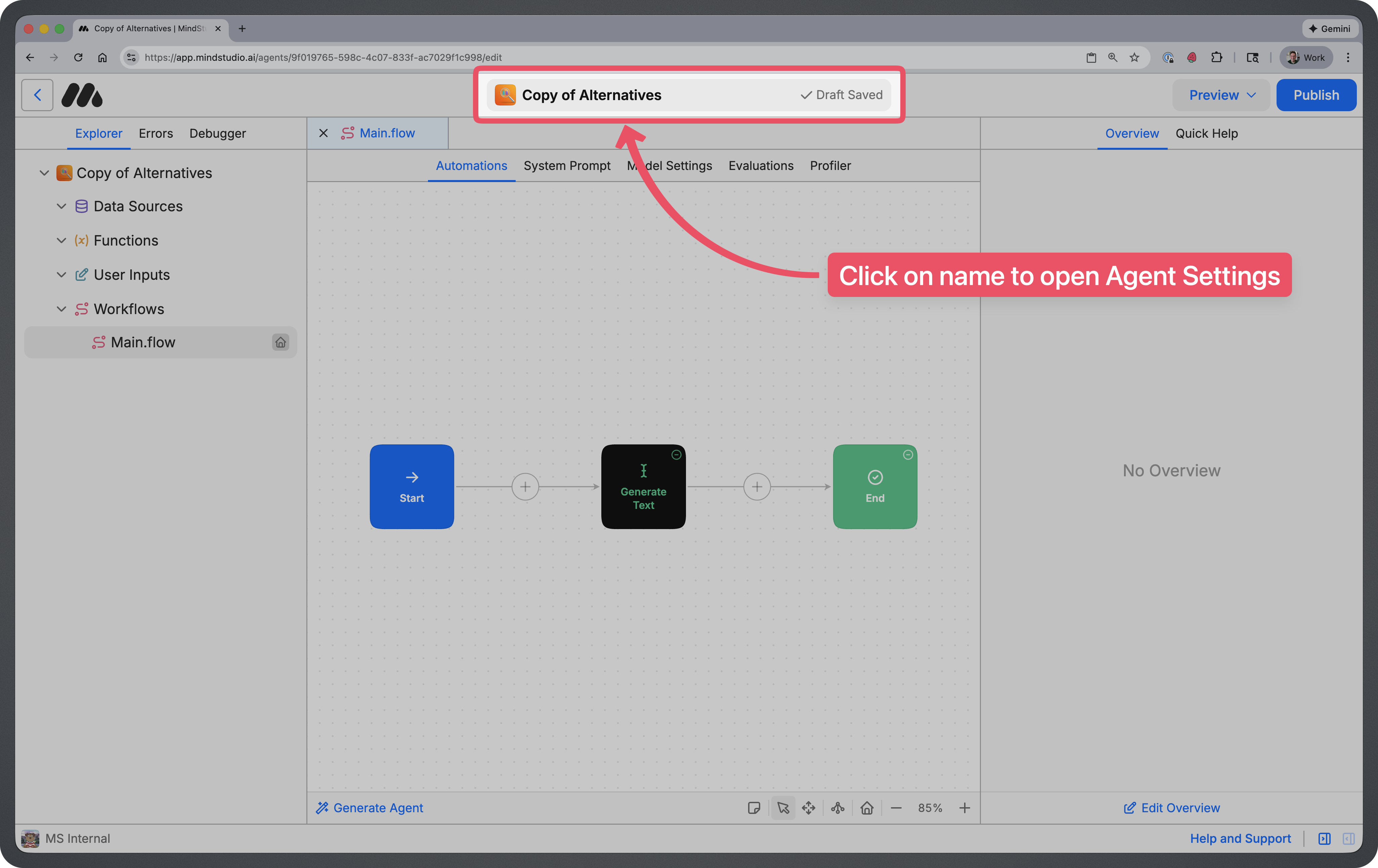The width and height of the screenshot is (1378, 868).
Task: Click the Publish button
Action: (x=1316, y=94)
